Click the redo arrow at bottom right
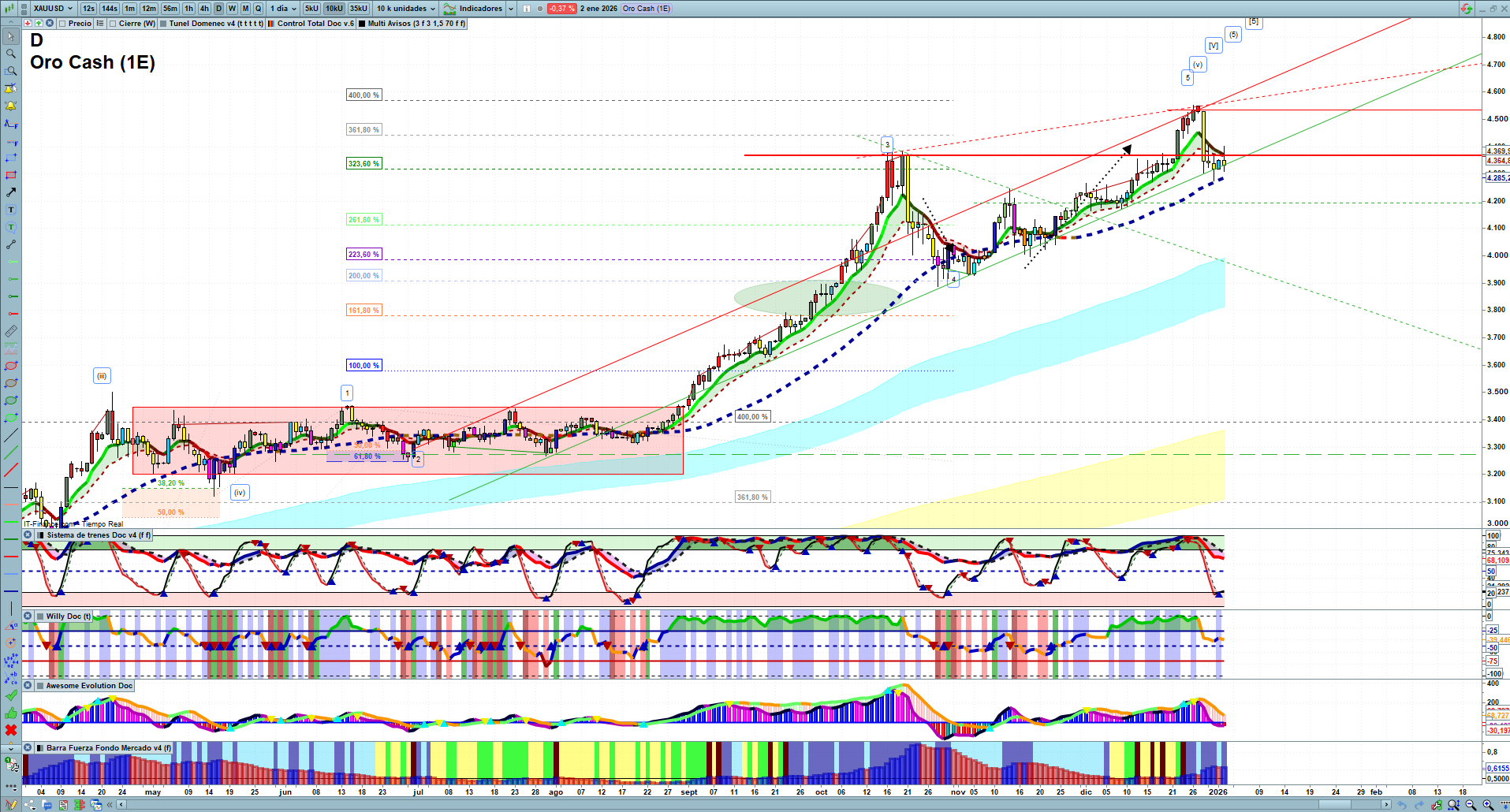This screenshot has width=1510, height=812. pyautogui.click(x=1419, y=805)
